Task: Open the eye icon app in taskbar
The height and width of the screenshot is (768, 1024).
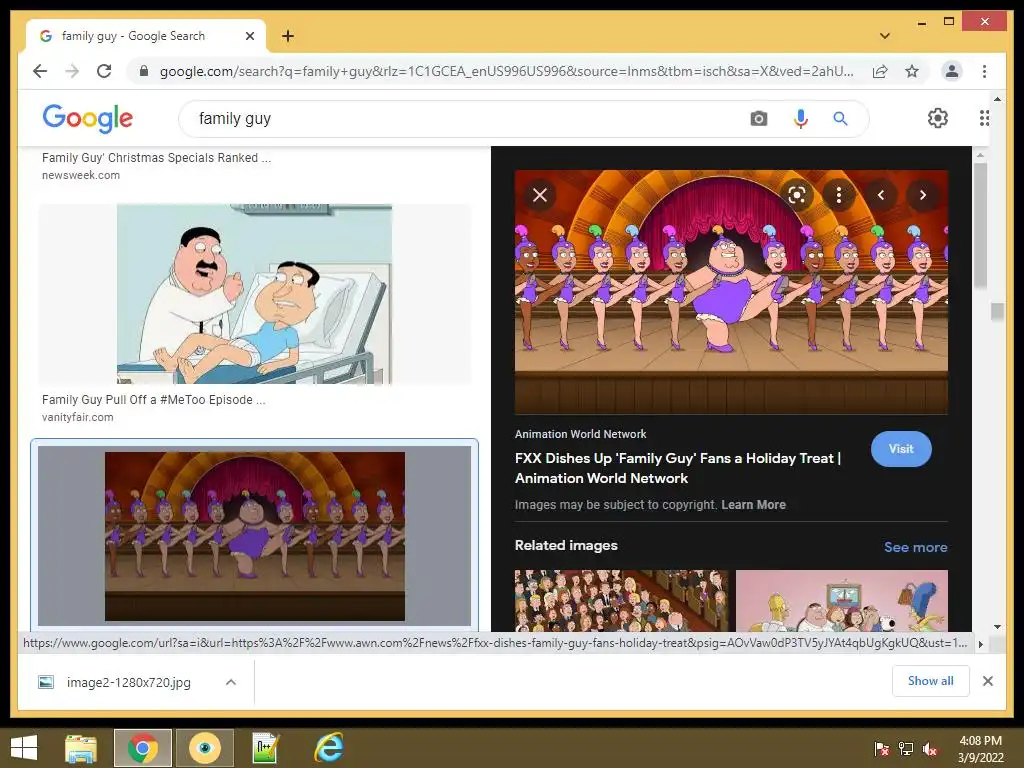Action: [x=204, y=748]
